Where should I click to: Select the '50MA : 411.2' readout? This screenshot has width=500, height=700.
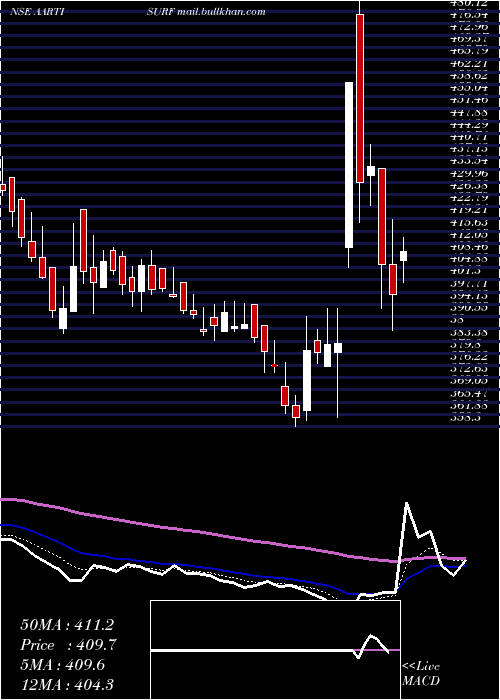(x=67, y=625)
